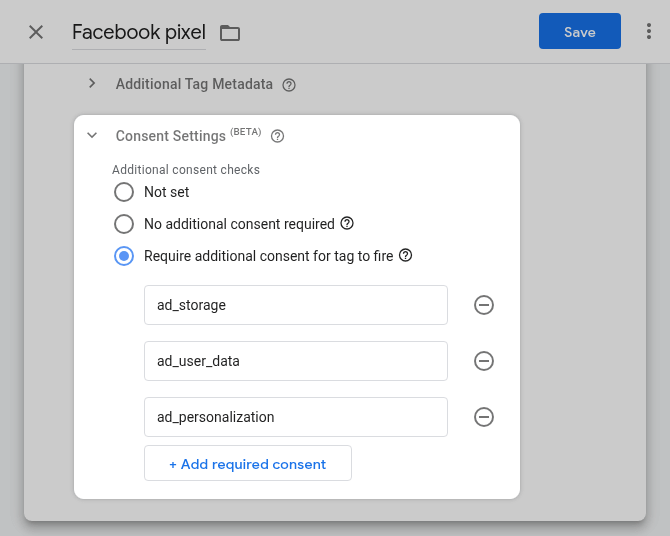
Task: Remove the ad_user_data consent row
Action: 484,361
